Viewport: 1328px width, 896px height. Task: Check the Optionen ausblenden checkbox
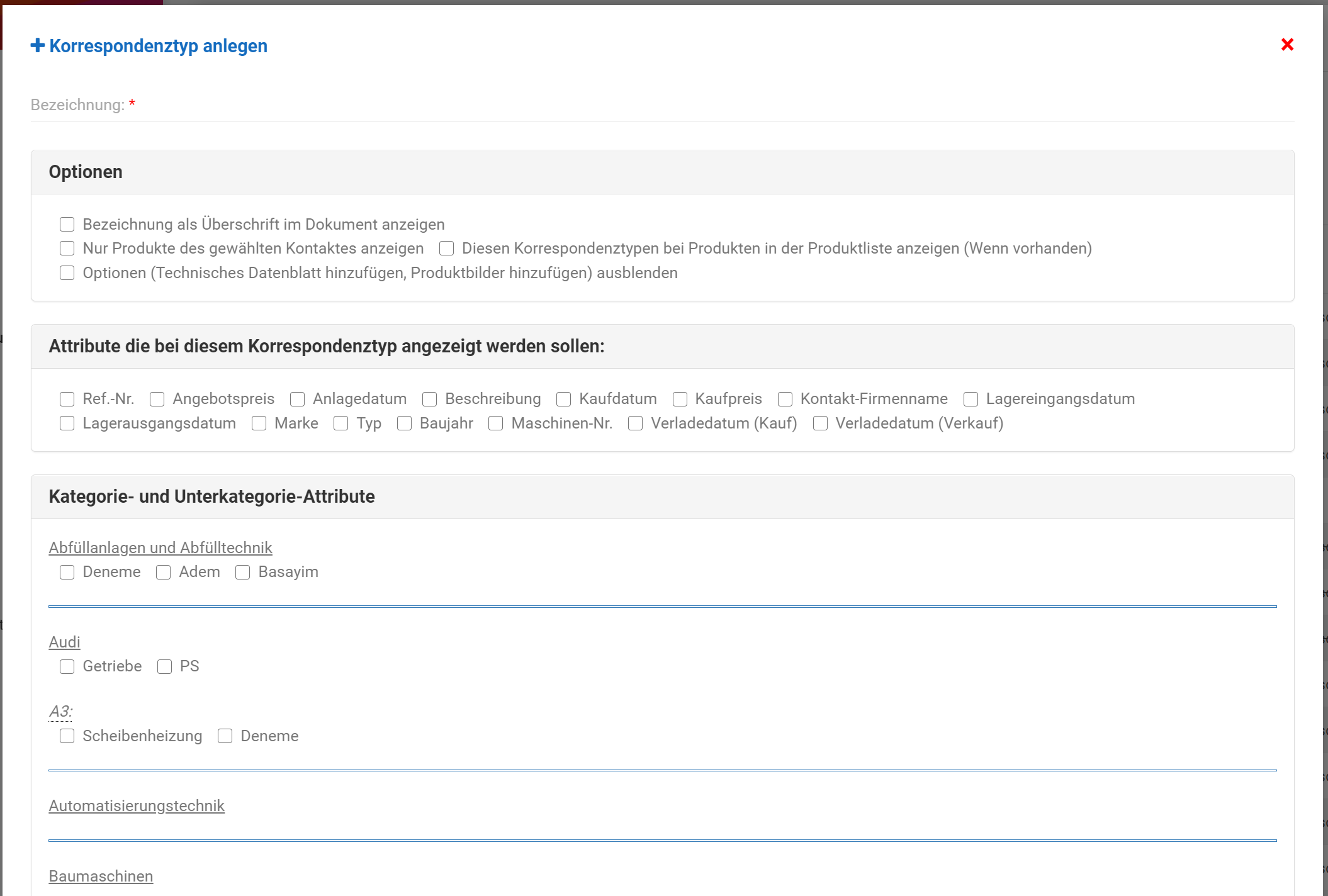point(67,273)
